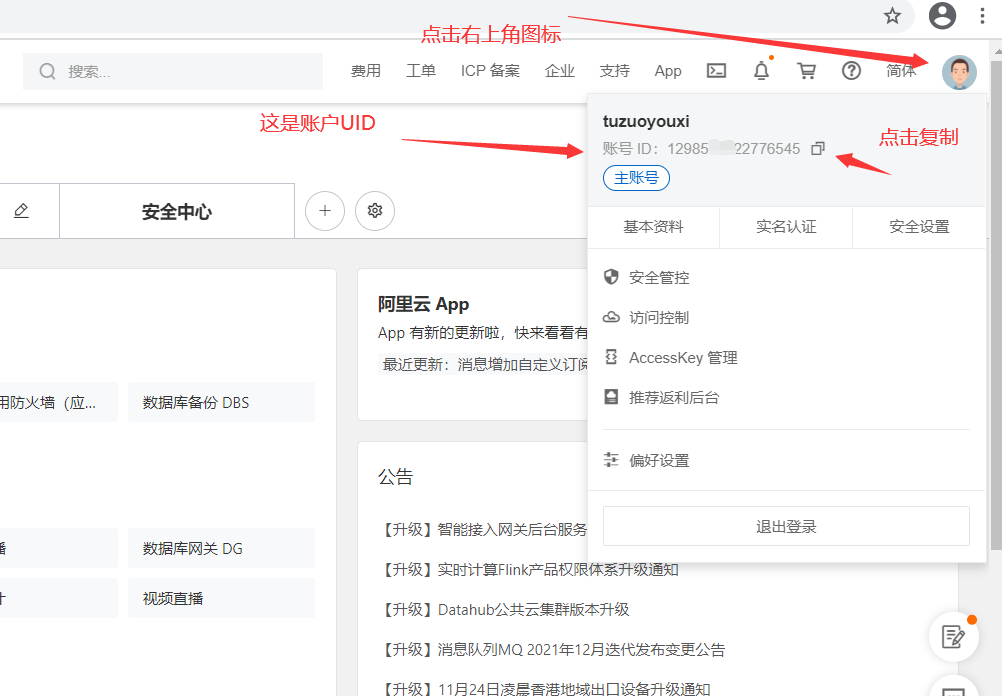
Task: Click the page vertical scrollbar
Action: [x=996, y=307]
